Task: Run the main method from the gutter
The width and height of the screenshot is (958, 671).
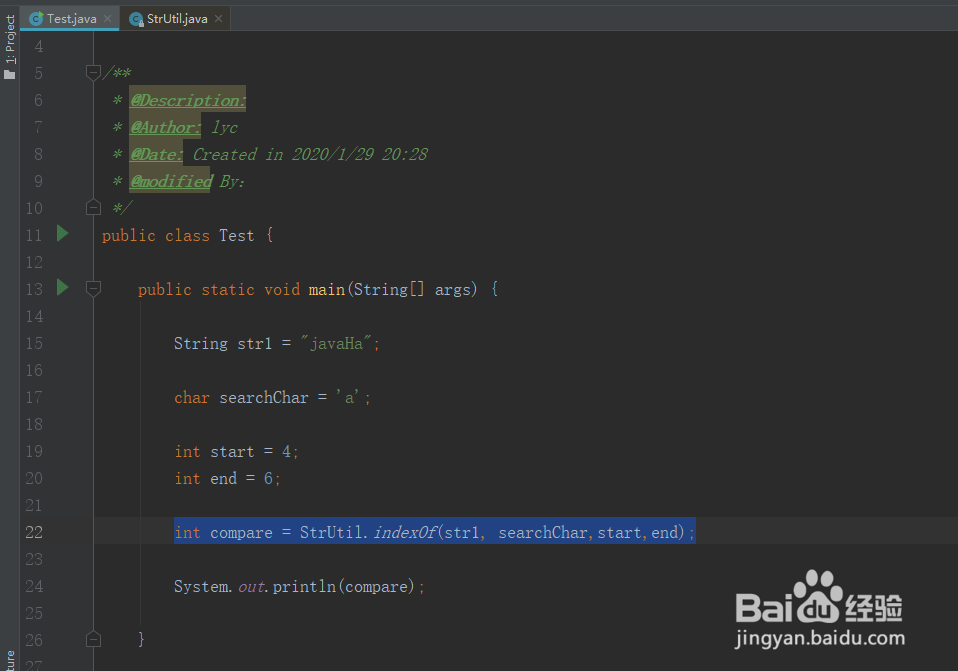Action: [62, 287]
